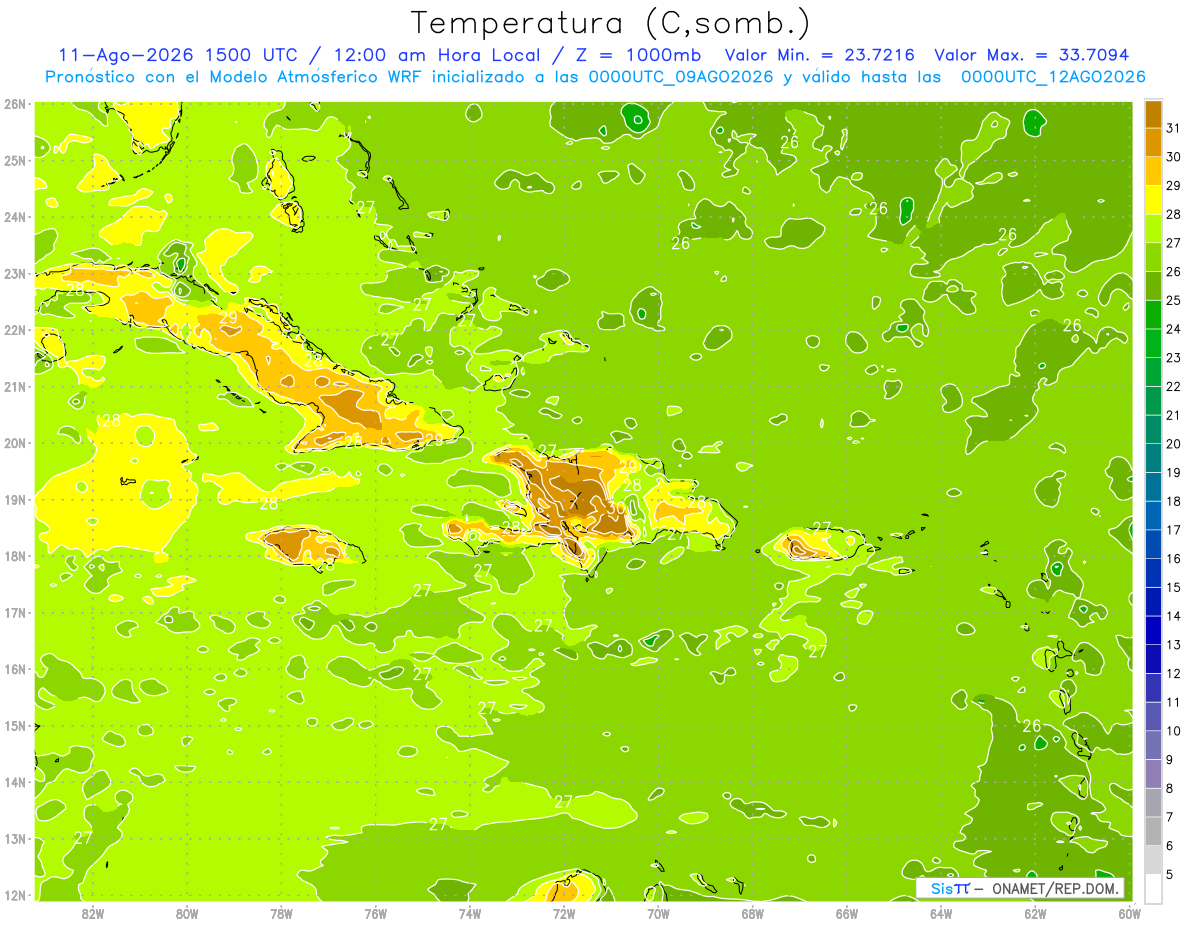Pick the legend band between 29 and 30
This screenshot has width=1200, height=927.
[1153, 171]
